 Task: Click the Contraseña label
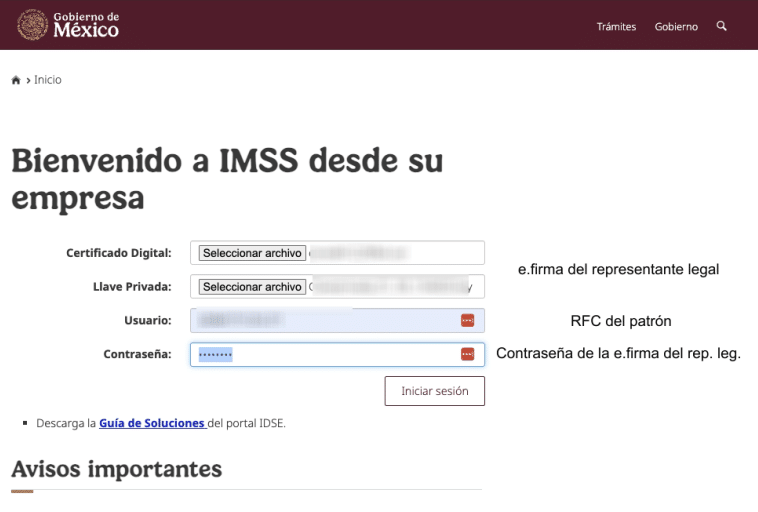click(x=137, y=354)
